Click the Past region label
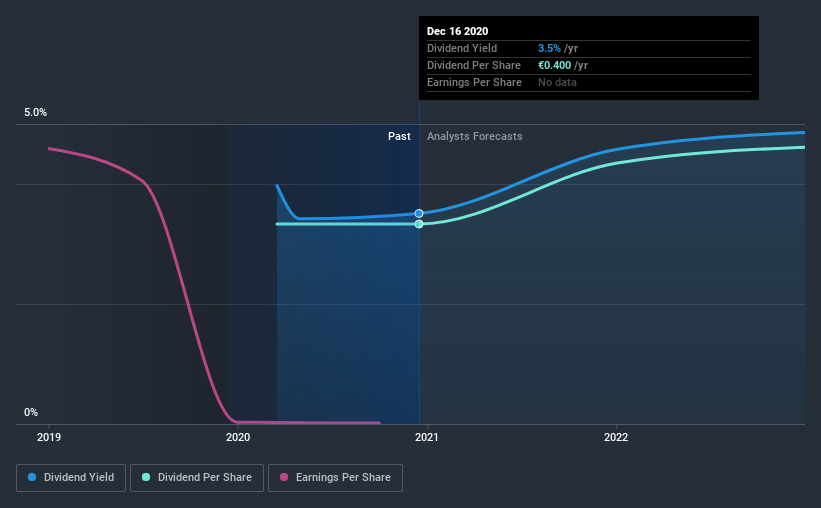 click(399, 136)
